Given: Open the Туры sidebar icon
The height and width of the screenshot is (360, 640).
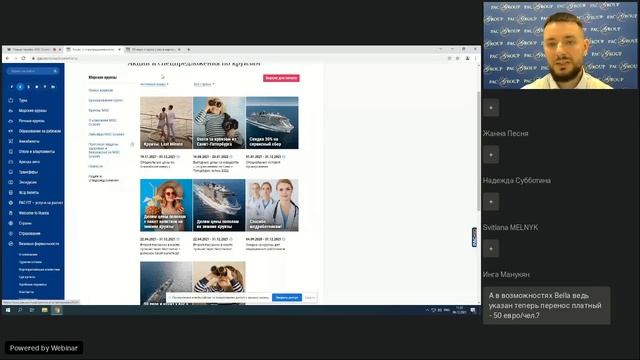Looking at the screenshot, I should [11, 100].
